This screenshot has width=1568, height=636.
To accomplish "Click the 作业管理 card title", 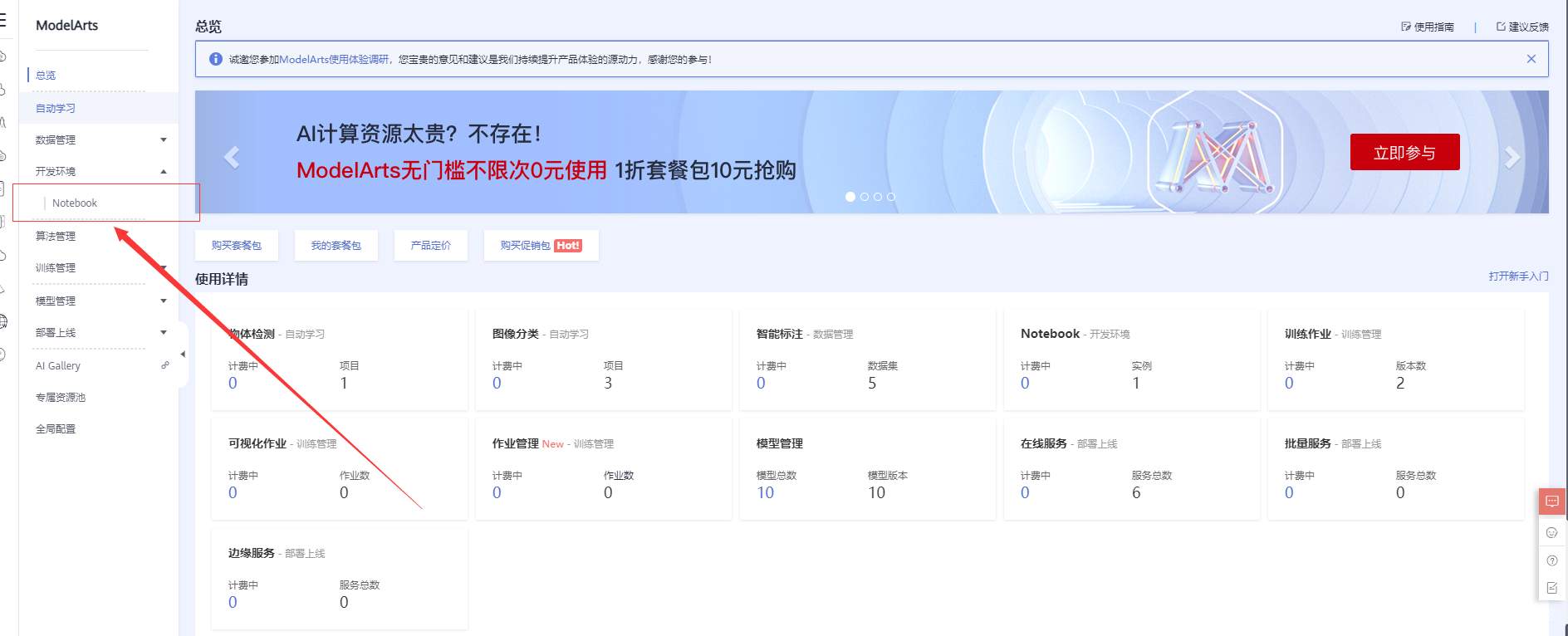I will click(516, 443).
